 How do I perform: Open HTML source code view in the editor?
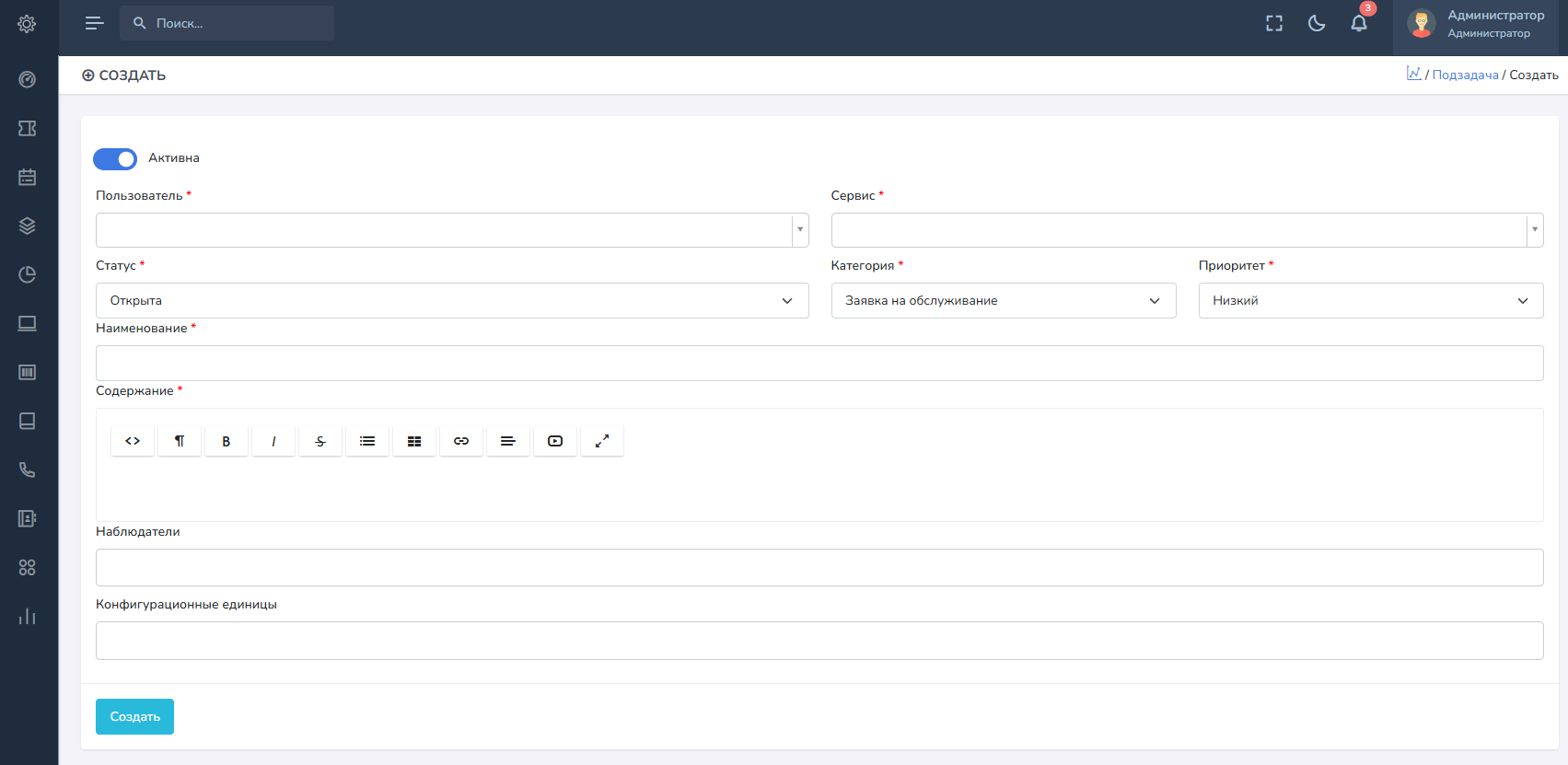(133, 442)
